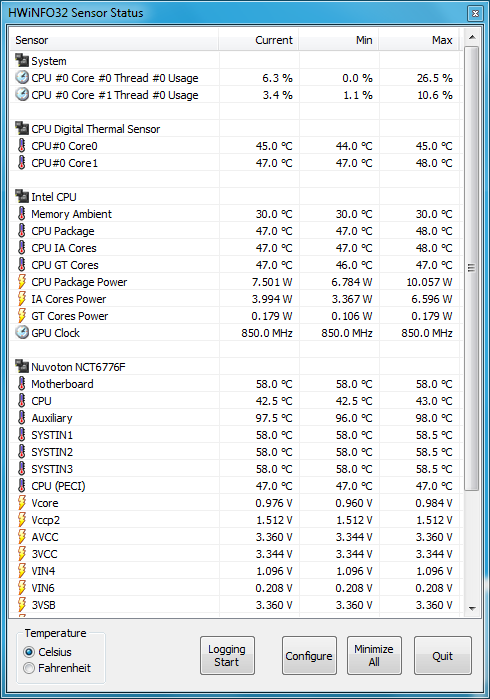The width and height of the screenshot is (490, 699).
Task: Click the Sensor column header
Action: [x=114, y=40]
